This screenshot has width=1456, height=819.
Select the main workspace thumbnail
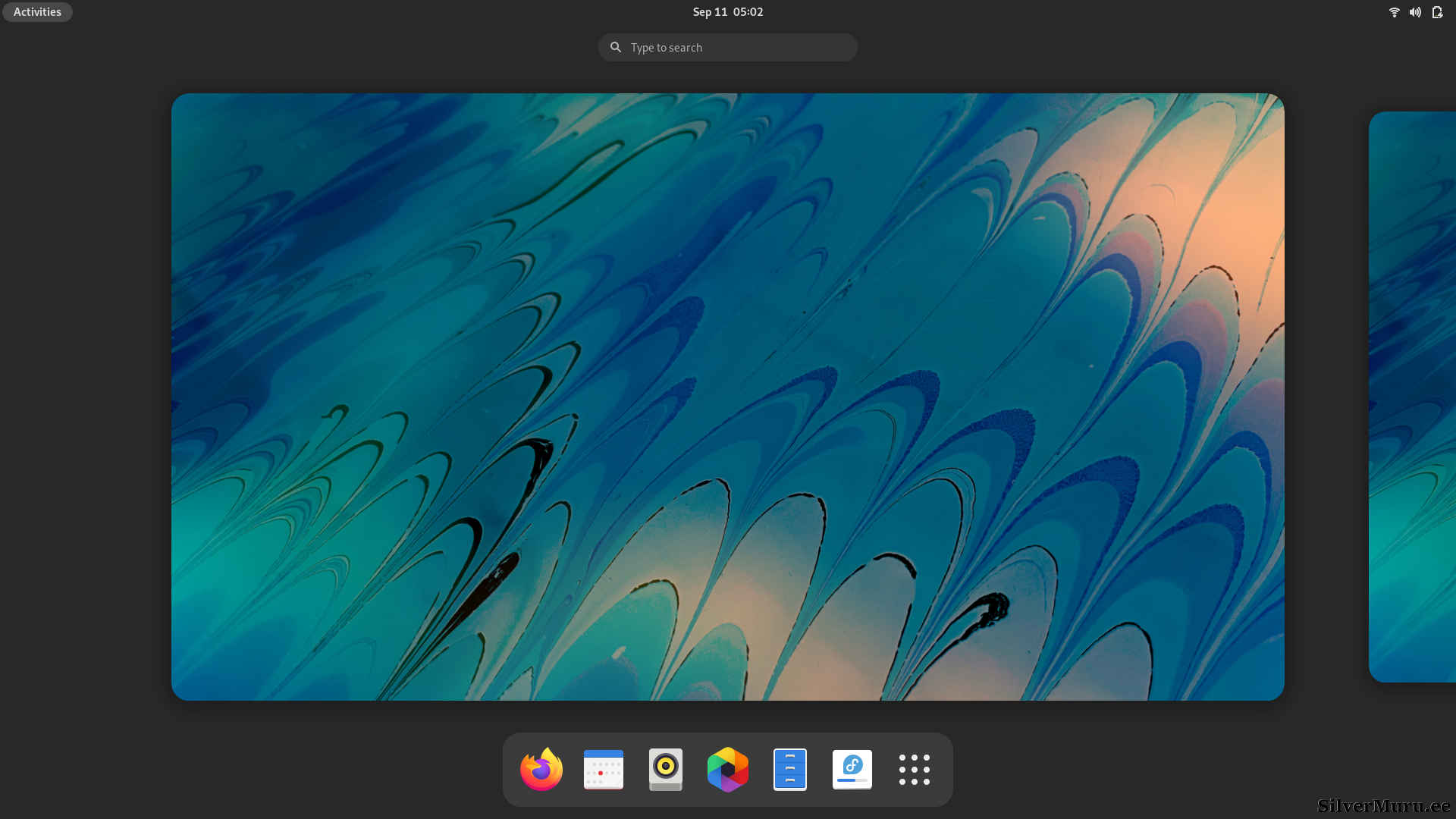click(728, 397)
